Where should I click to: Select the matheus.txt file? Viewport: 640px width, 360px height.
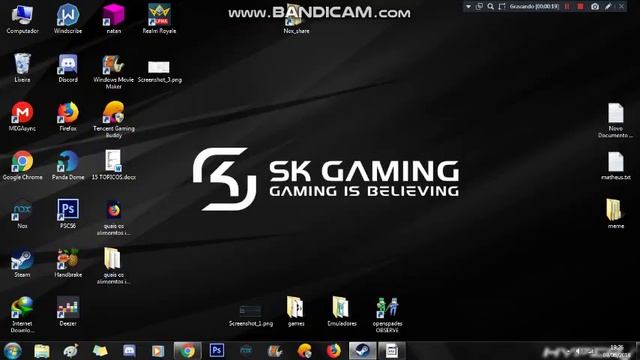tap(616, 165)
